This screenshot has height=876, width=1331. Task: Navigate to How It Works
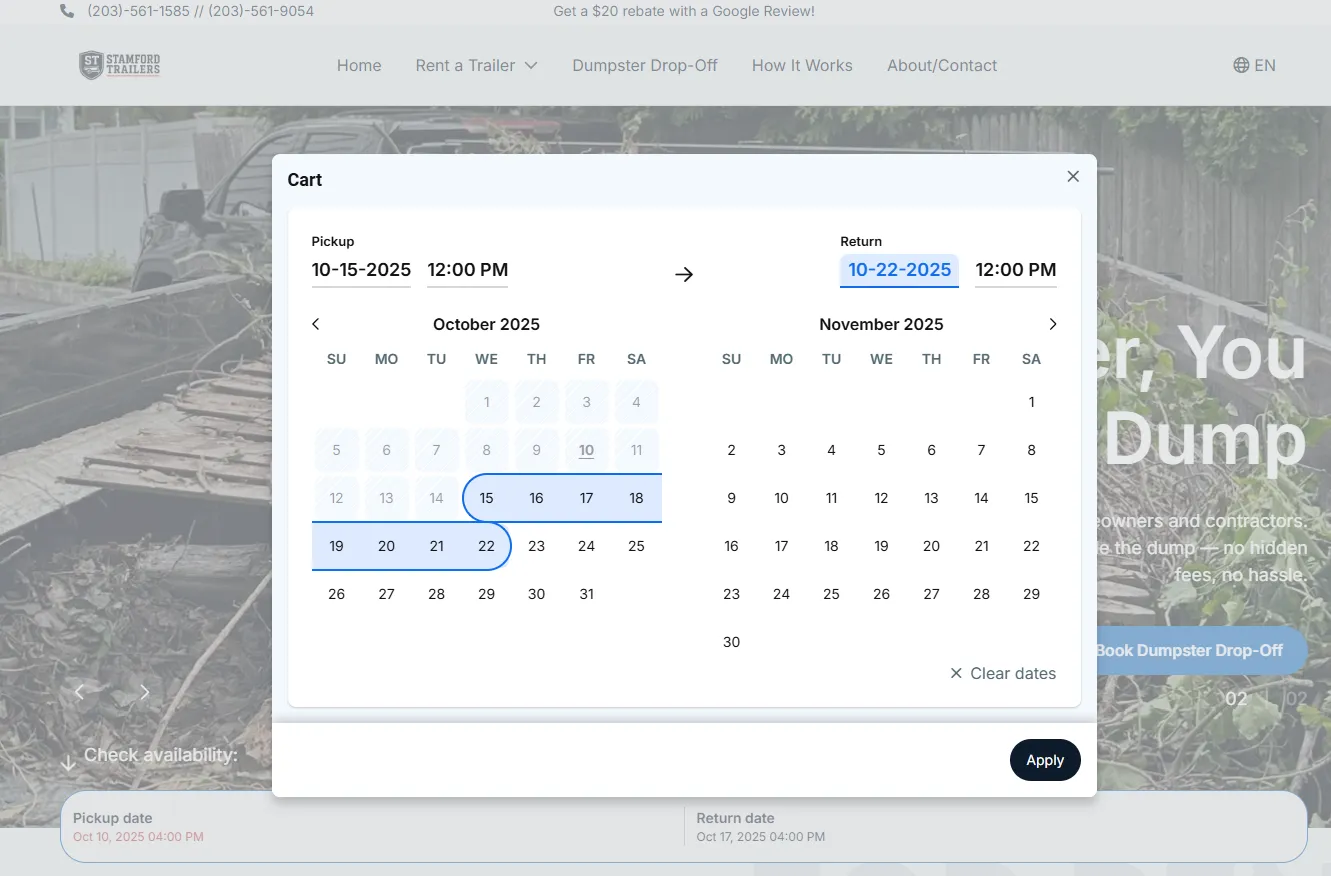[x=802, y=65]
